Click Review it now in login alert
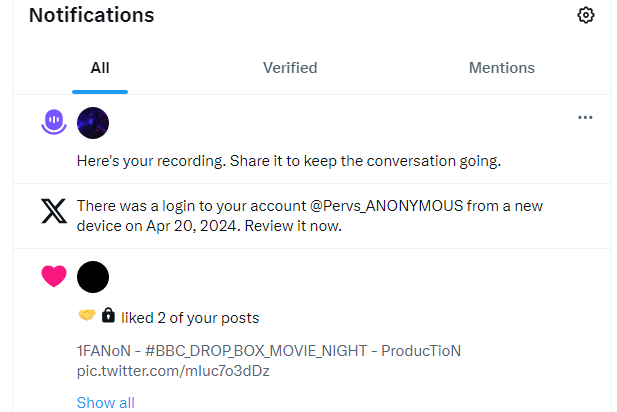 tap(293, 226)
